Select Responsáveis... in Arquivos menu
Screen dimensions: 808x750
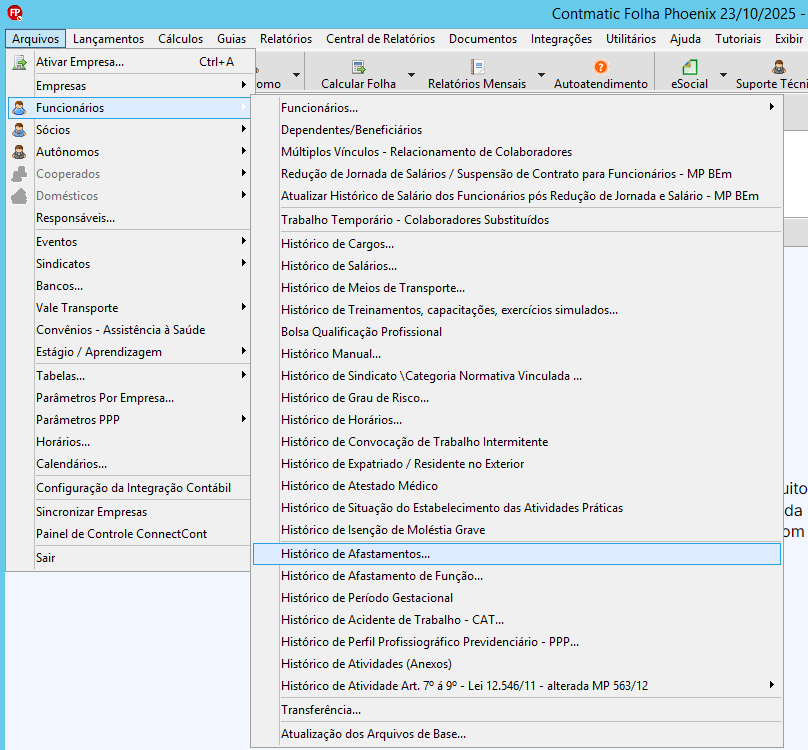click(x=129, y=218)
